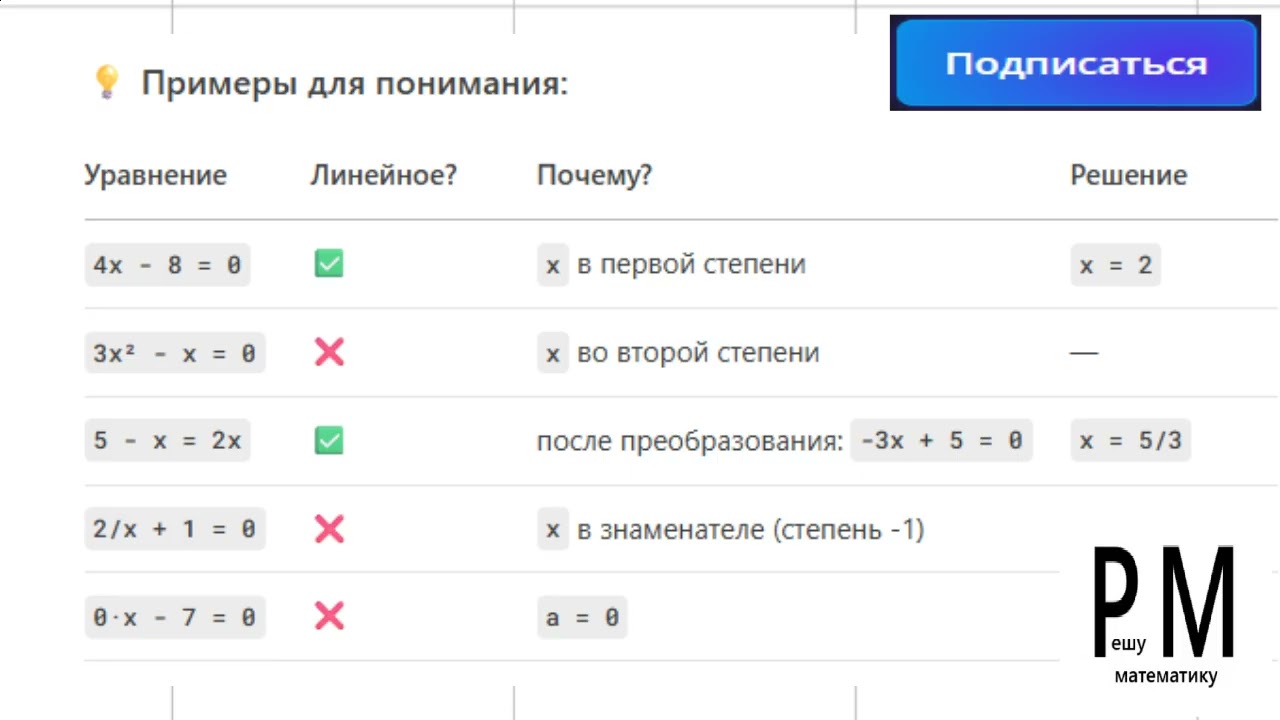Click the Линейное? column header
This screenshot has width=1280, height=720.
pos(383,175)
